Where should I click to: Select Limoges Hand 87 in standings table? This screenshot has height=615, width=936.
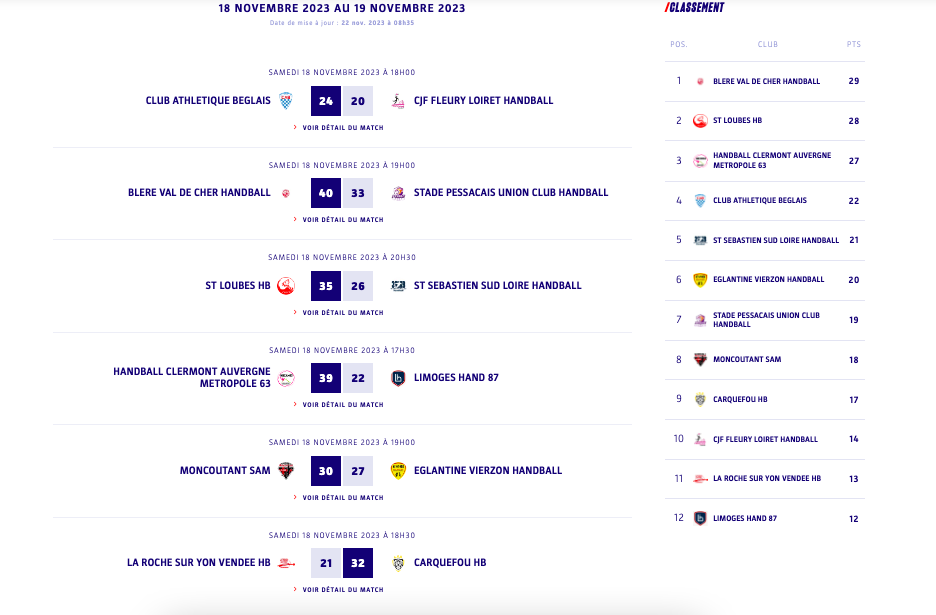744,518
